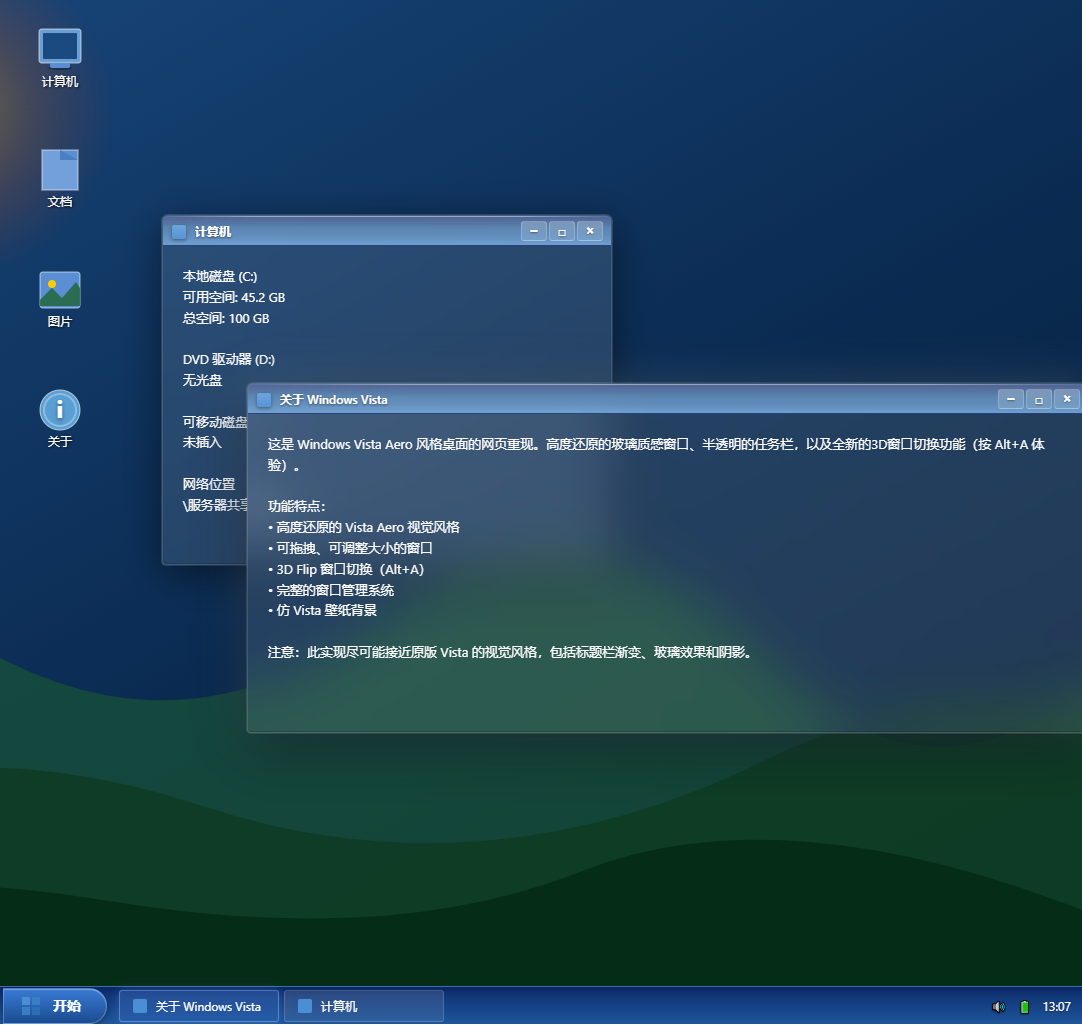Click the 关于 Windows Vista title bar icon
The image size is (1082, 1025).
point(264,400)
